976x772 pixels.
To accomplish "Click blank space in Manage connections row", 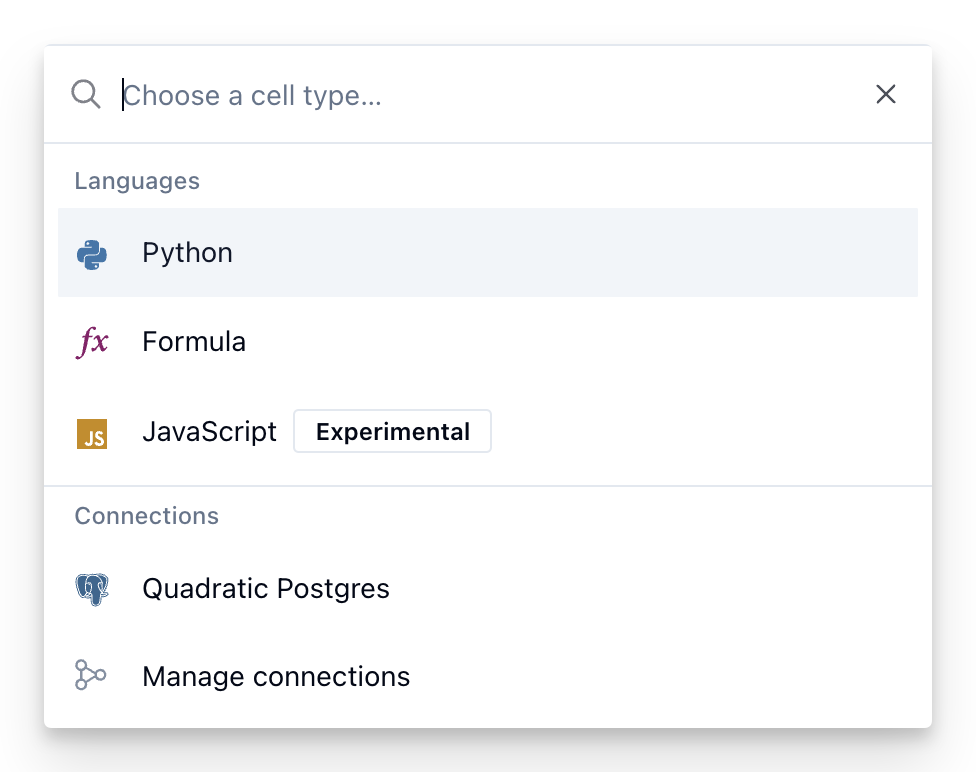I will [x=650, y=677].
